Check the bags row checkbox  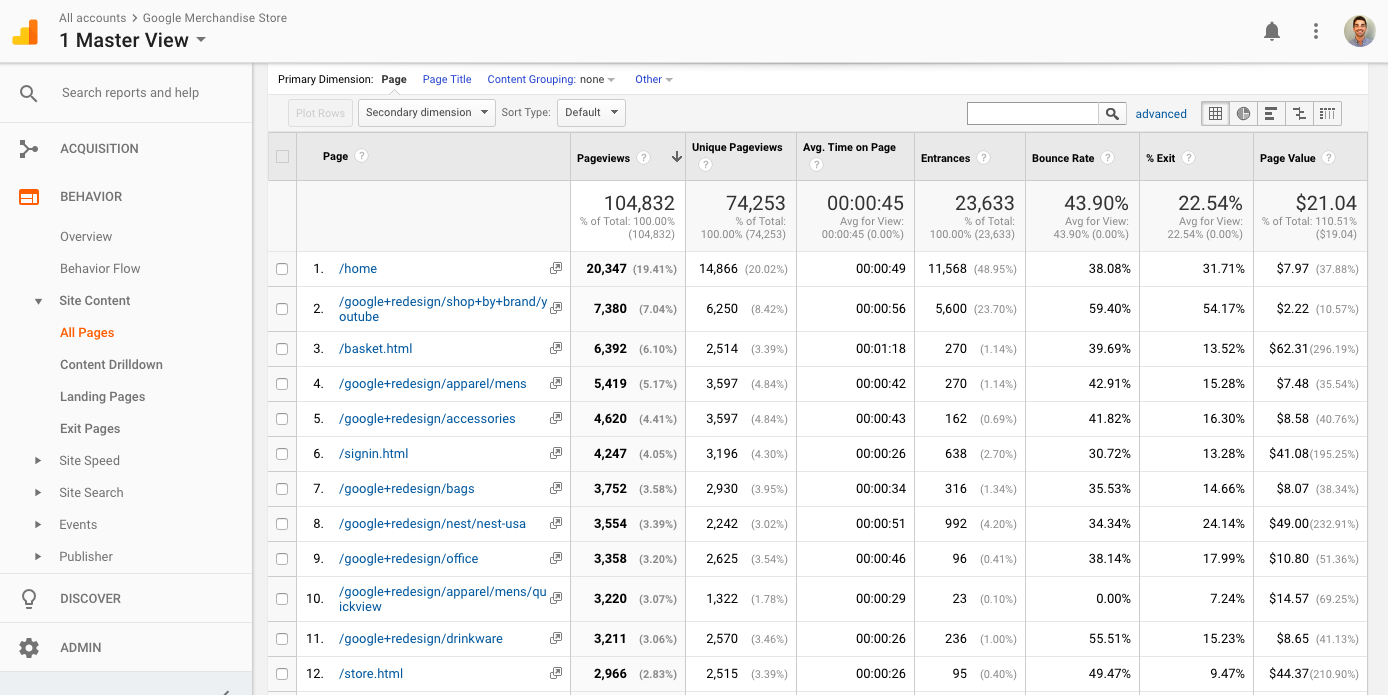coord(282,489)
